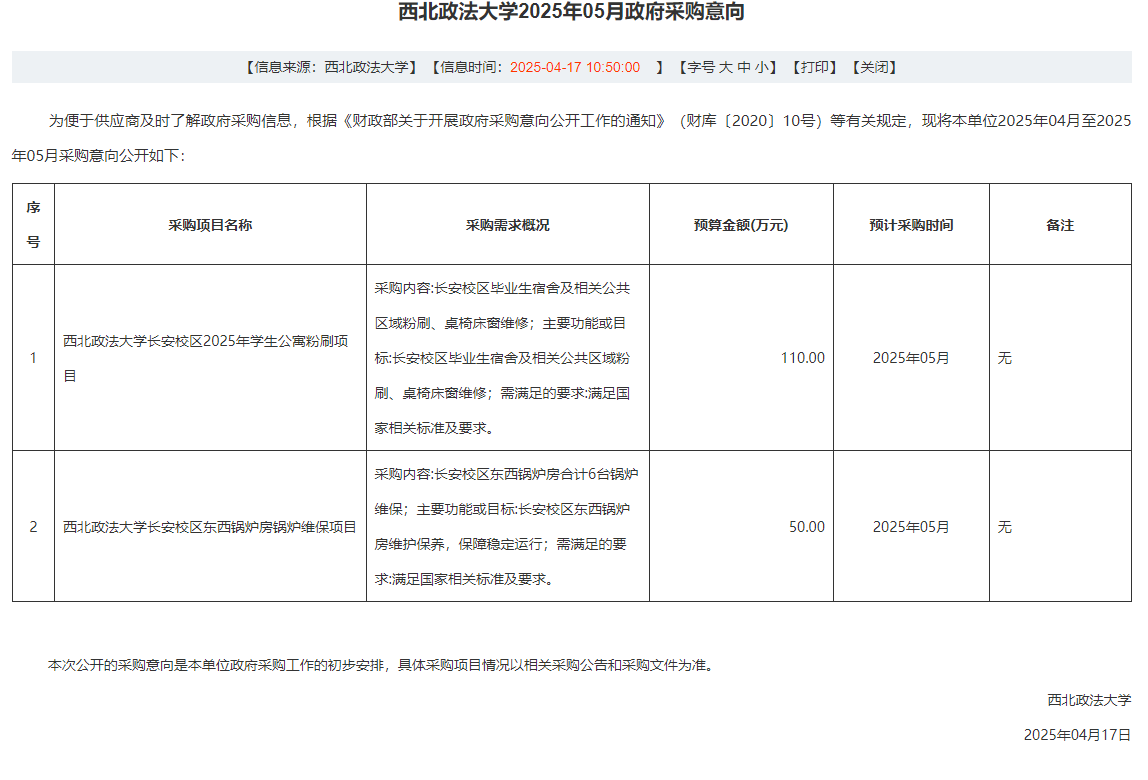Click the closing note starting 本次公开的采购意向
This screenshot has height=780, width=1148.
tap(381, 665)
